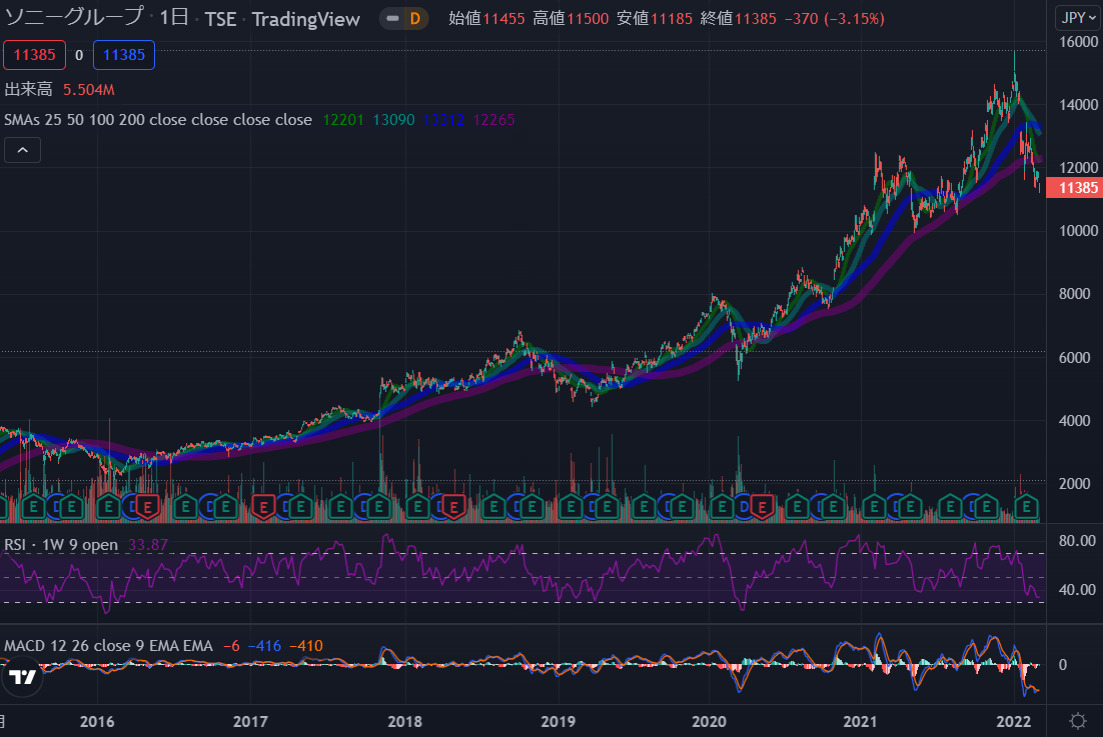Click the 高値 11500 high price
Viewport: 1103px width, 737px height.
570,18
